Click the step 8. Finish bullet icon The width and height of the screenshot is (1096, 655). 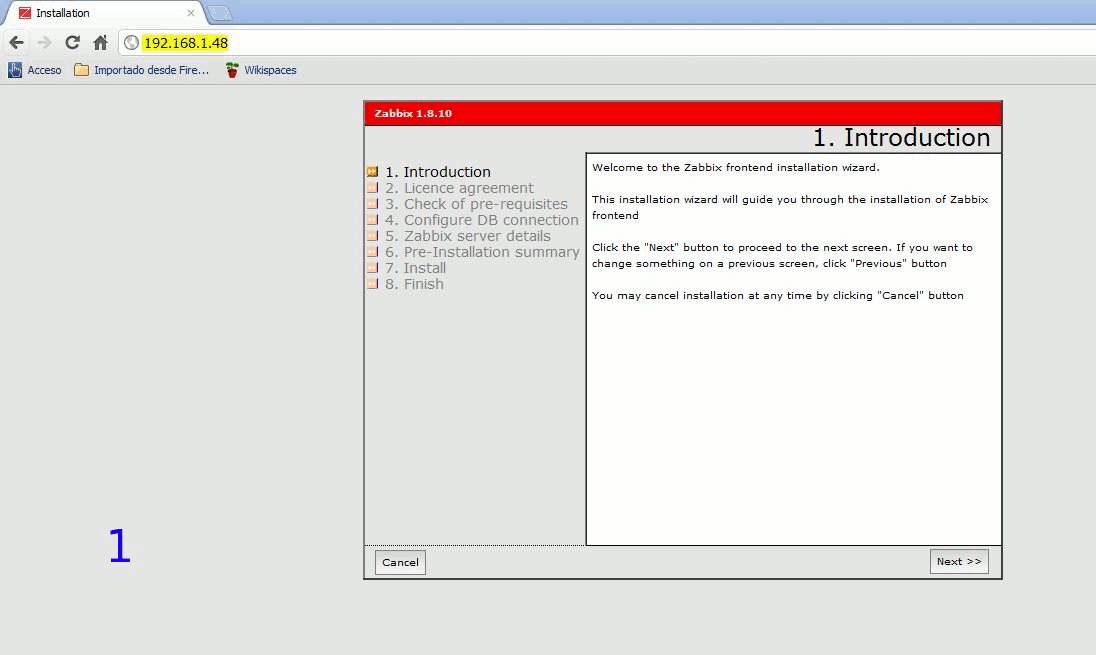[372, 284]
